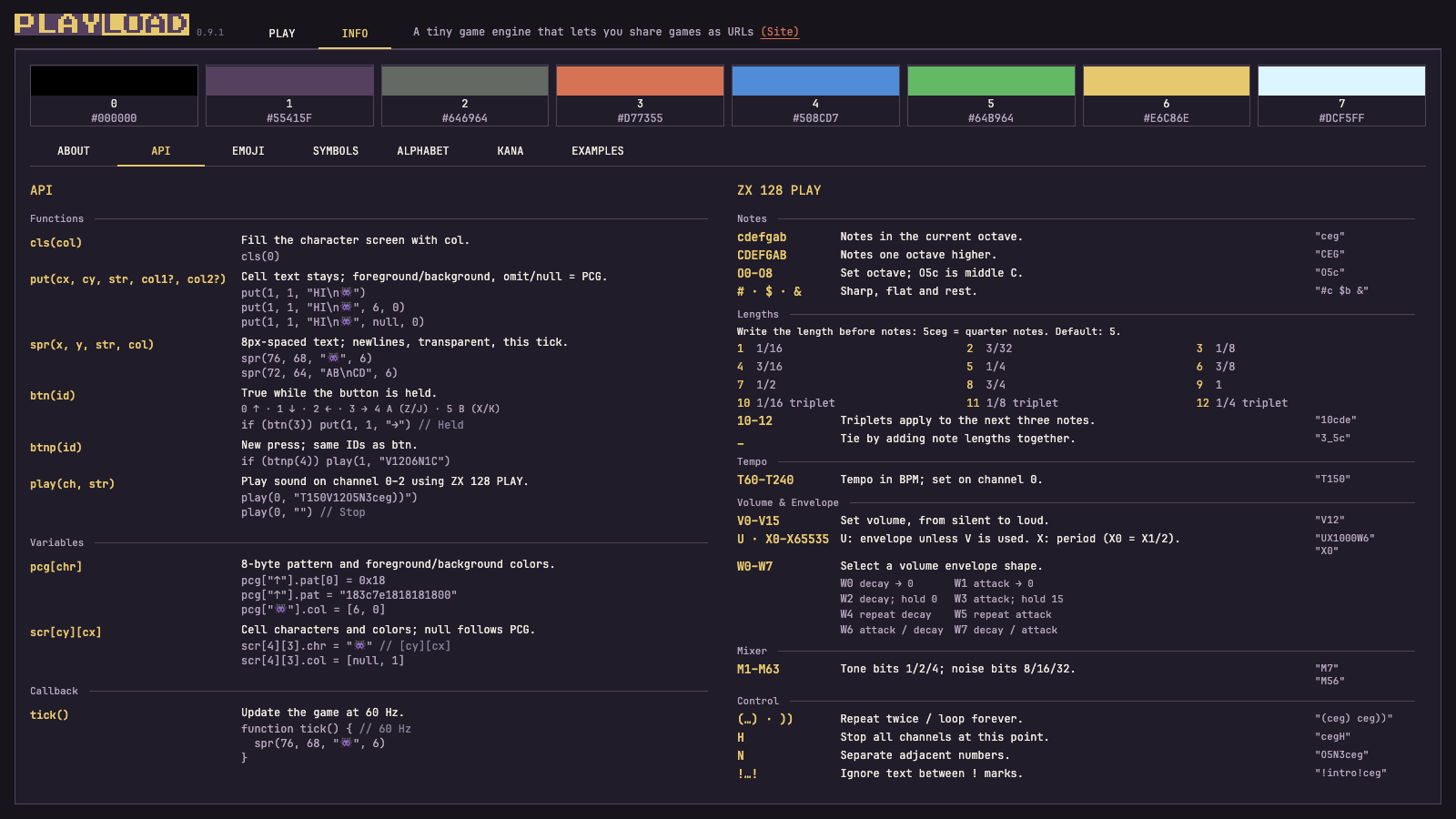Screen dimensions: 1456x819
Task: Click the btnp(id) function name
Action: pos(56,448)
